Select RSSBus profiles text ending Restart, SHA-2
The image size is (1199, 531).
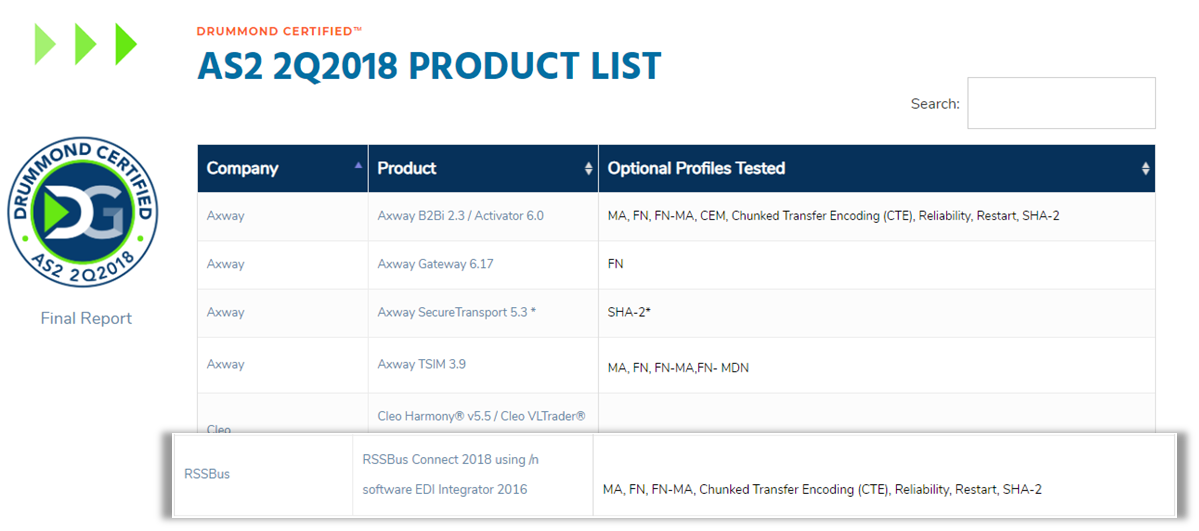(822, 489)
